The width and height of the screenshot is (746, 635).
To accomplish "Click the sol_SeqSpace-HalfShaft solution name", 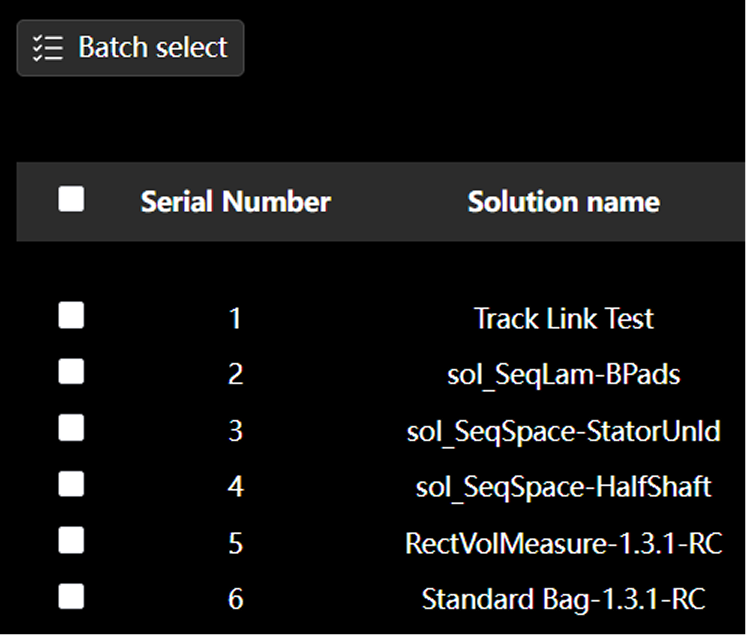I will [563, 487].
